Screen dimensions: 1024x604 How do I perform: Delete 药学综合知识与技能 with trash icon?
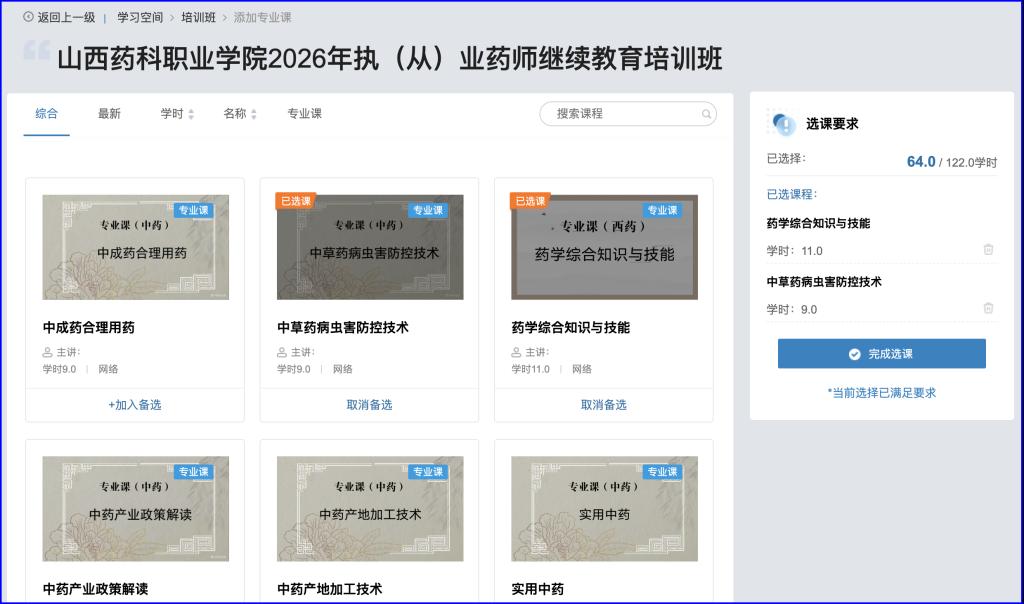988,250
